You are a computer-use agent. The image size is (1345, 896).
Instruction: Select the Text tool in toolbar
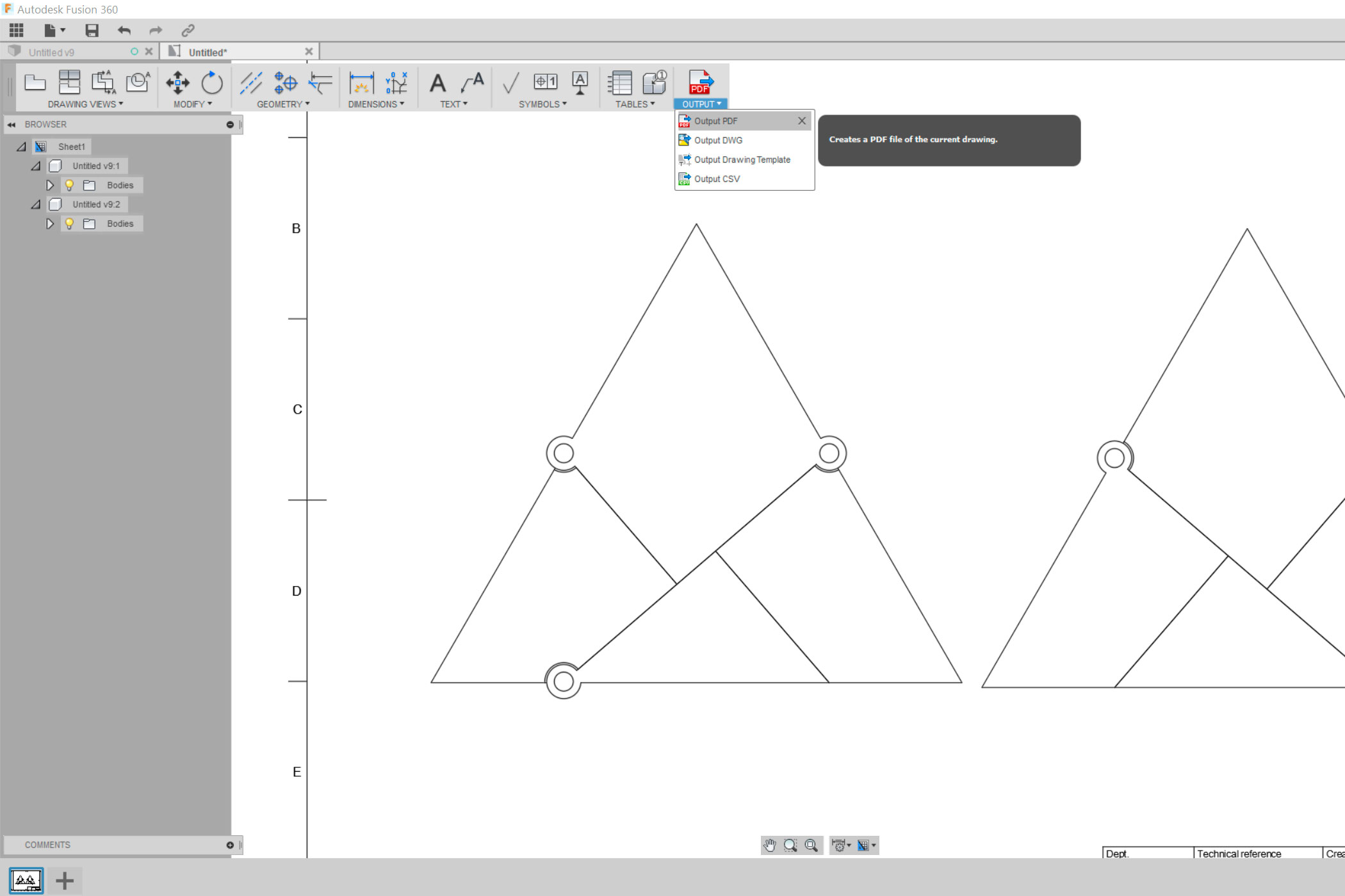[439, 84]
